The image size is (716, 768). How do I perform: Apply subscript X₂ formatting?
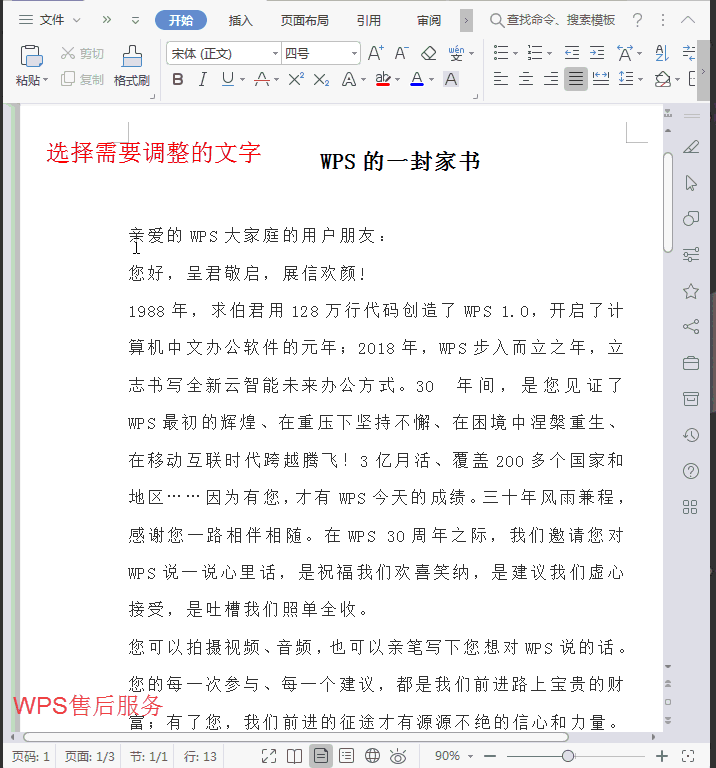point(321,79)
